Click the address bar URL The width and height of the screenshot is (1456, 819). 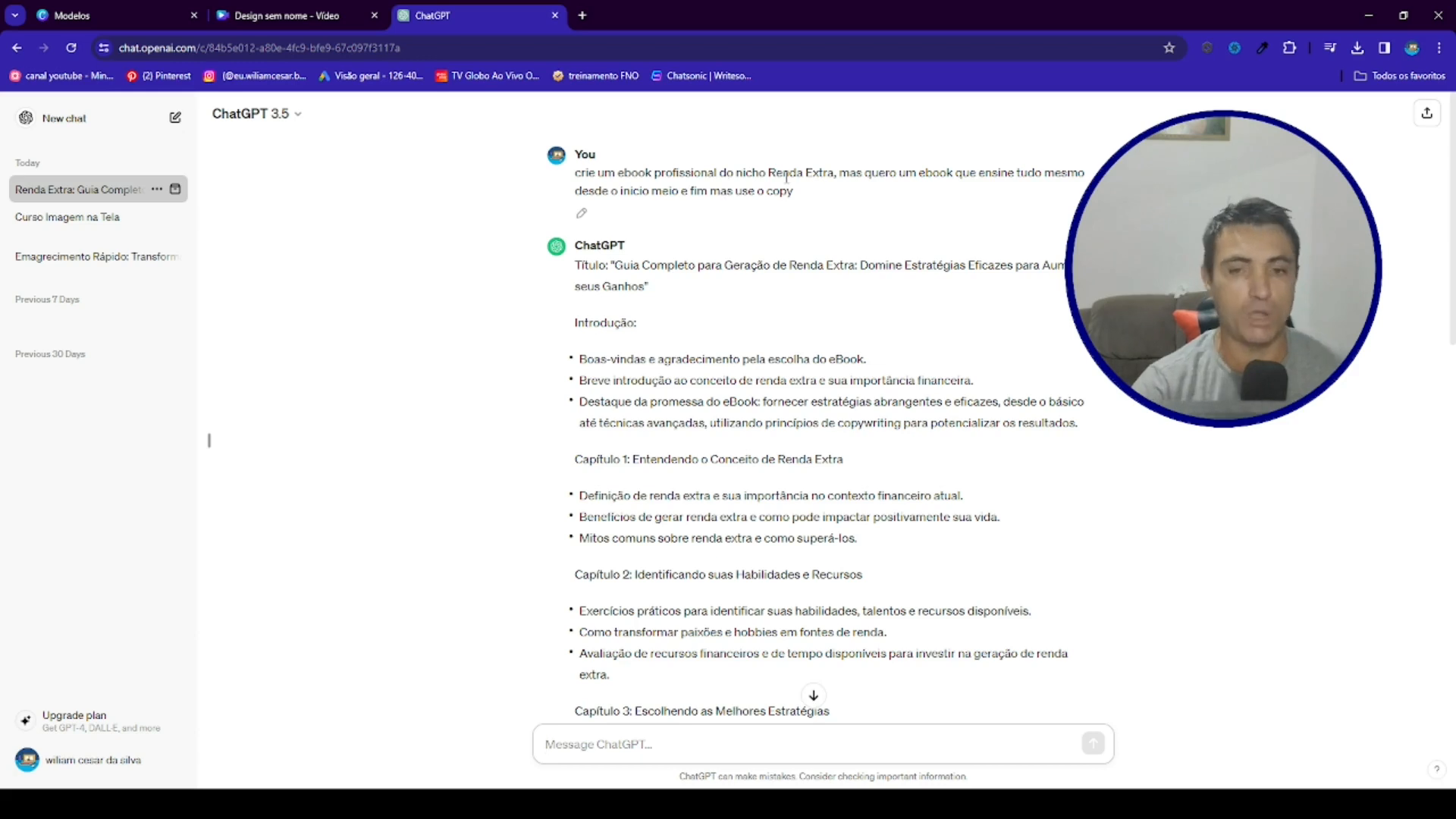[x=259, y=48]
